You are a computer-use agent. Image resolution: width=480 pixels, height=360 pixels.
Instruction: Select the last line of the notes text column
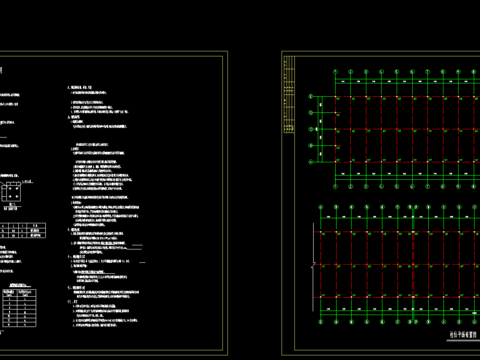(x=95, y=325)
